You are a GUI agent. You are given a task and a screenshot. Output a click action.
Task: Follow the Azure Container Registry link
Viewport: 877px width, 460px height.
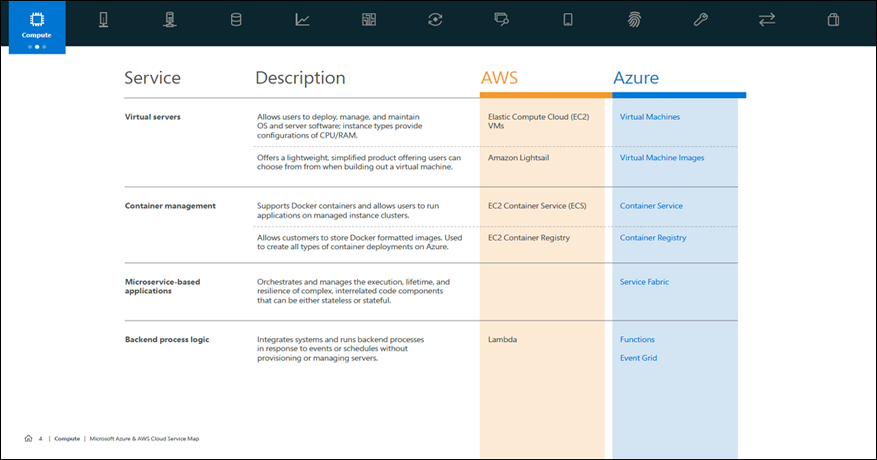click(x=653, y=238)
